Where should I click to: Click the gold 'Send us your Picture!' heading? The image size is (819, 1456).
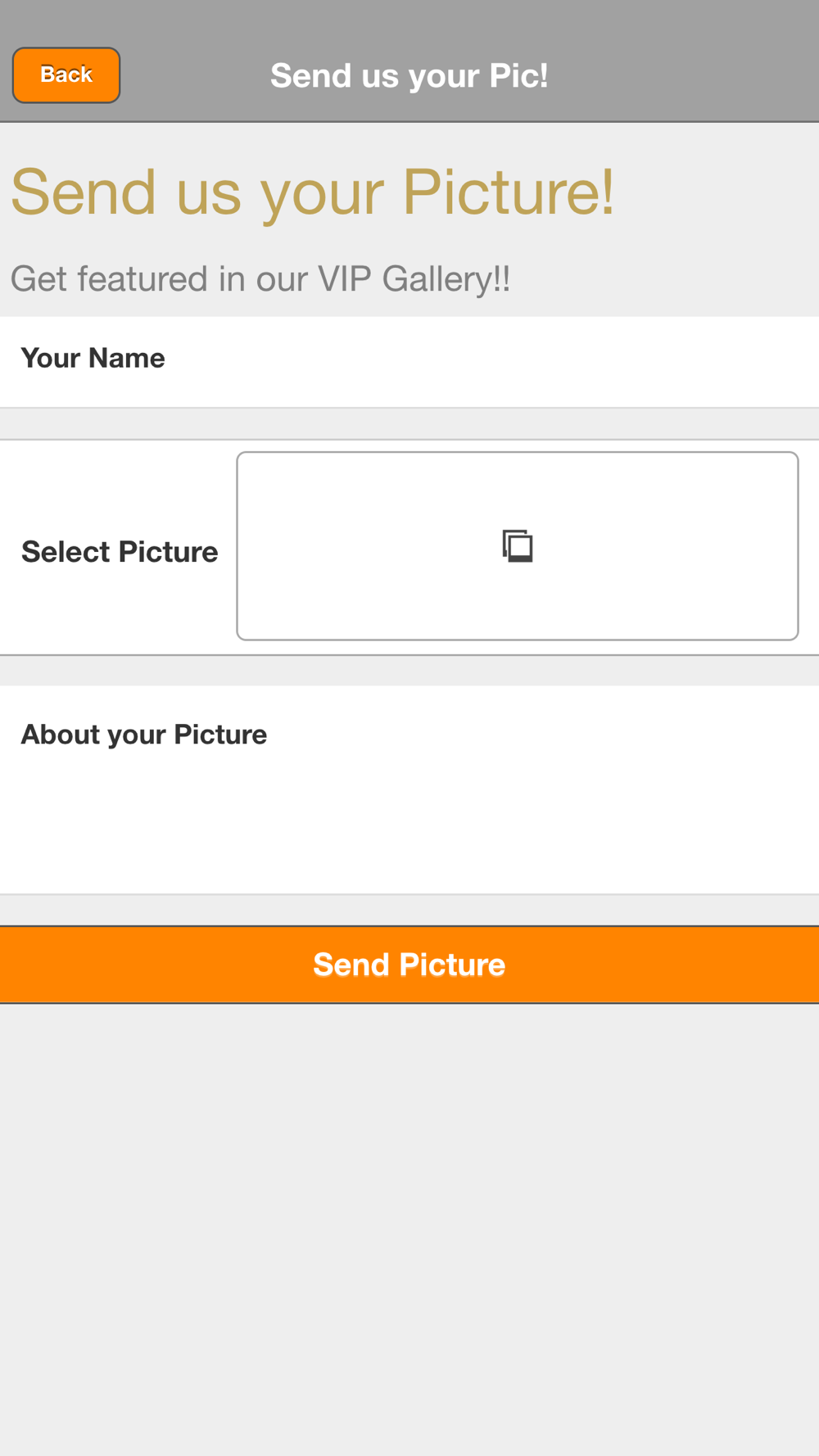click(x=312, y=192)
